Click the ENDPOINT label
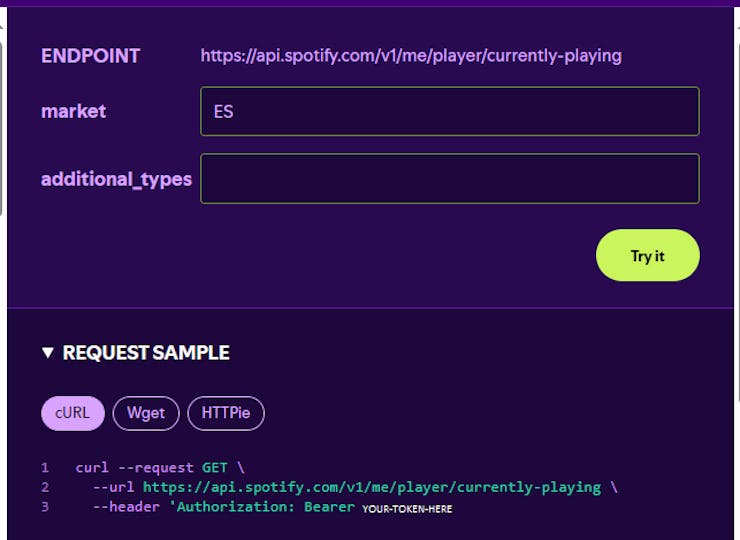Screen dimensions: 740x540 tap(91, 56)
